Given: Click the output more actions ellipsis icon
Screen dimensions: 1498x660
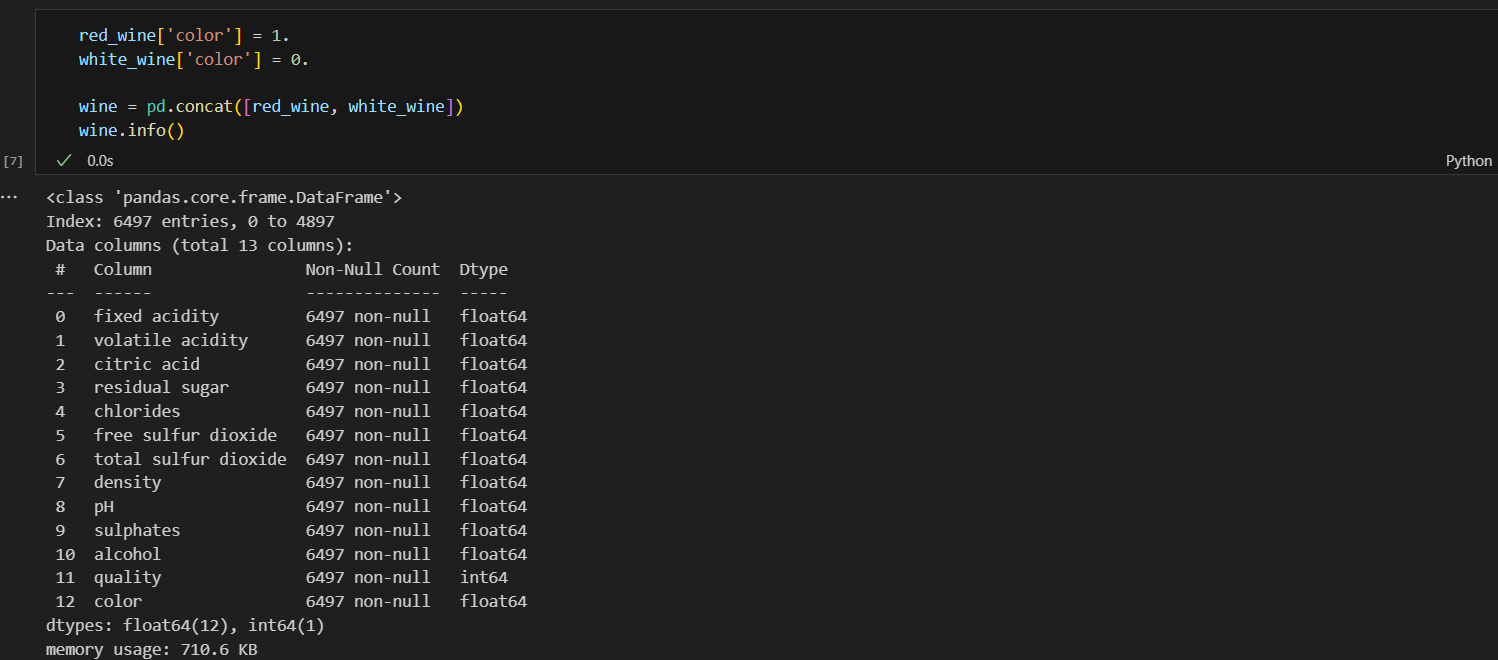Looking at the screenshot, I should (10, 197).
